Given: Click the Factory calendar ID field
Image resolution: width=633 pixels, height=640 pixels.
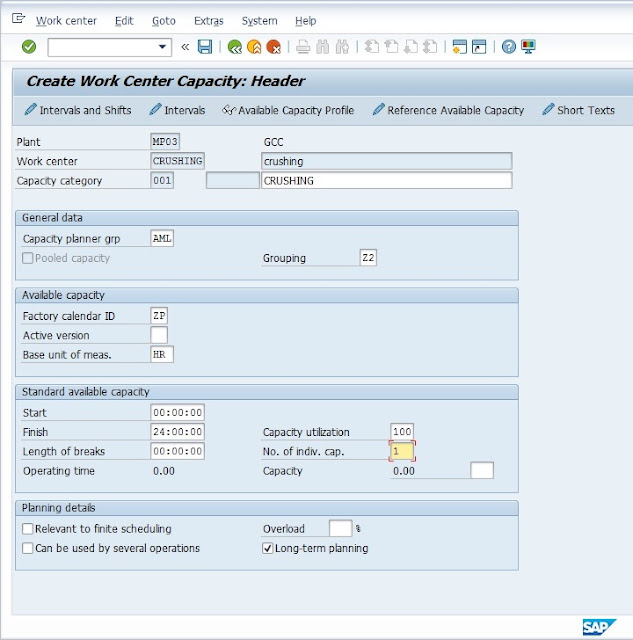Looking at the screenshot, I should point(159,316).
